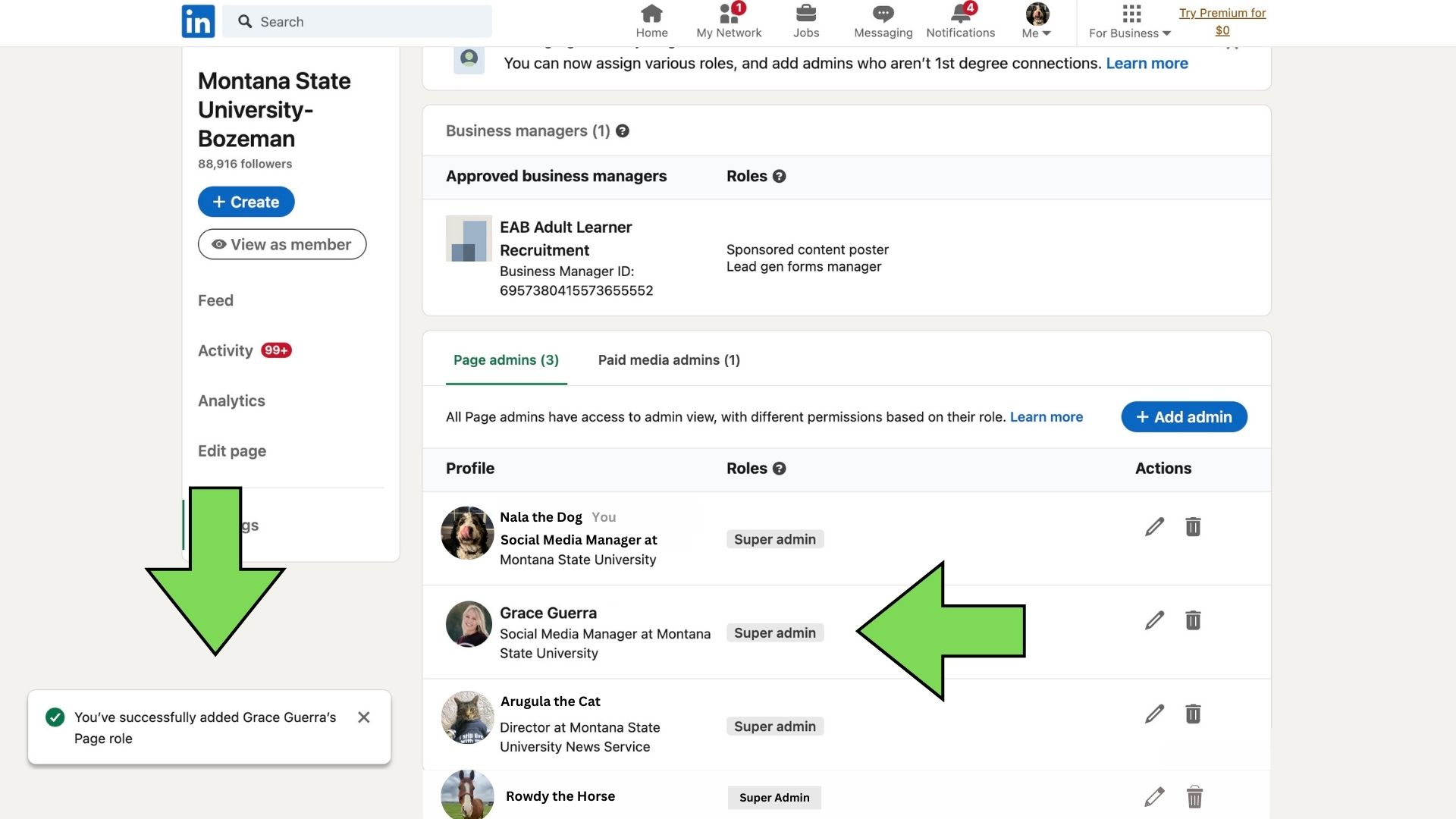Open Messaging in the top bar

(883, 21)
